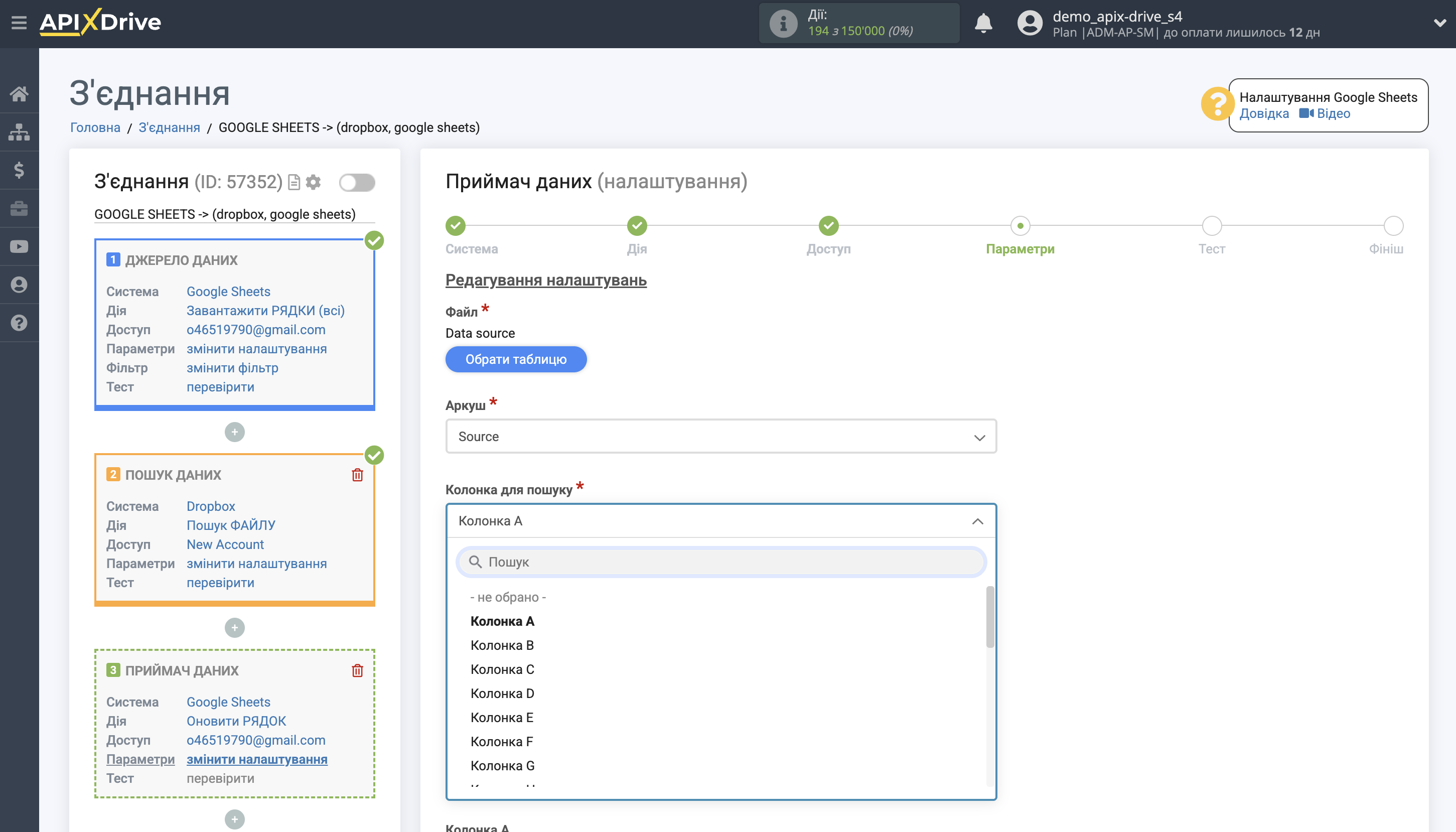1456x832 pixels.
Task: Open the user profile icon in sidebar
Action: click(x=19, y=284)
